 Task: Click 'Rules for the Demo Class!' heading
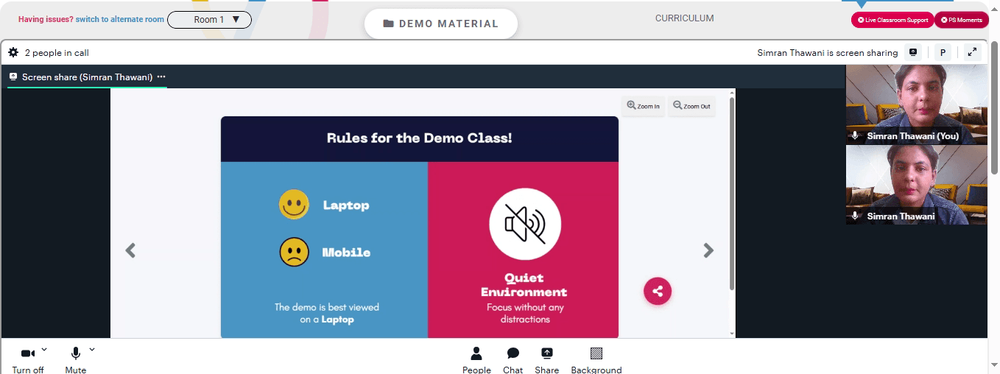click(x=419, y=138)
